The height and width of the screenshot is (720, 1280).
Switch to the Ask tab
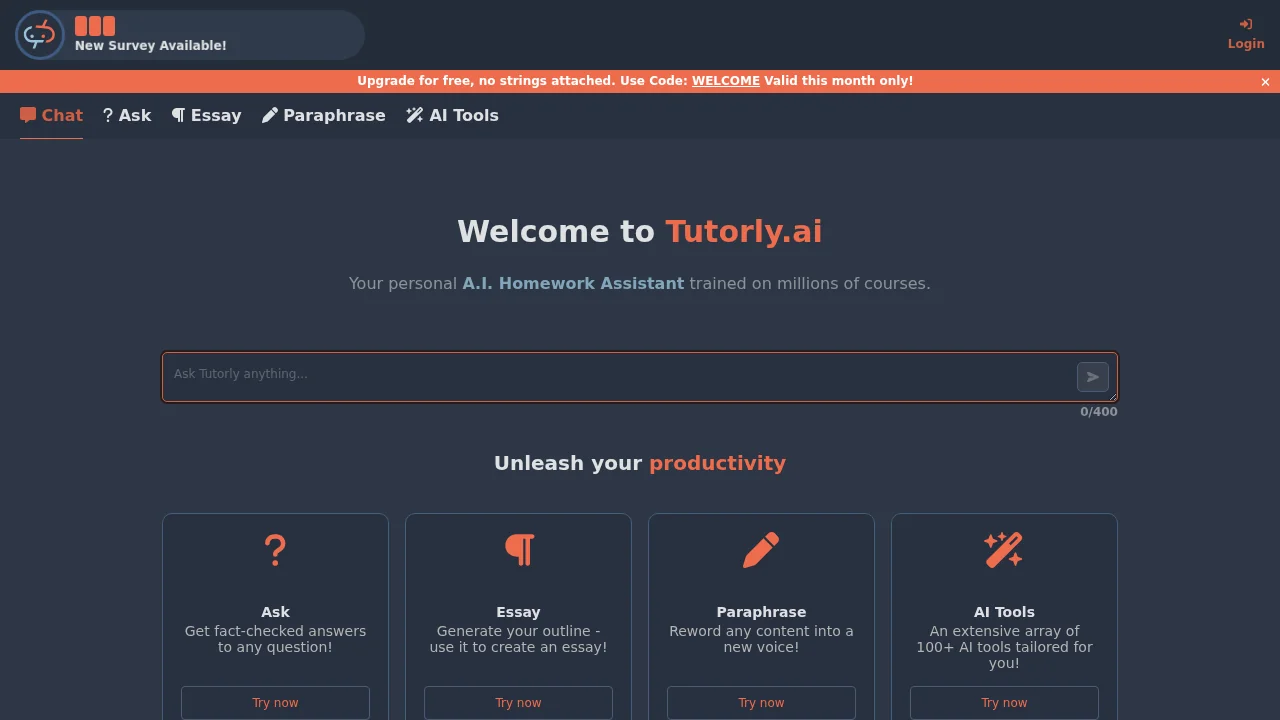click(126, 115)
